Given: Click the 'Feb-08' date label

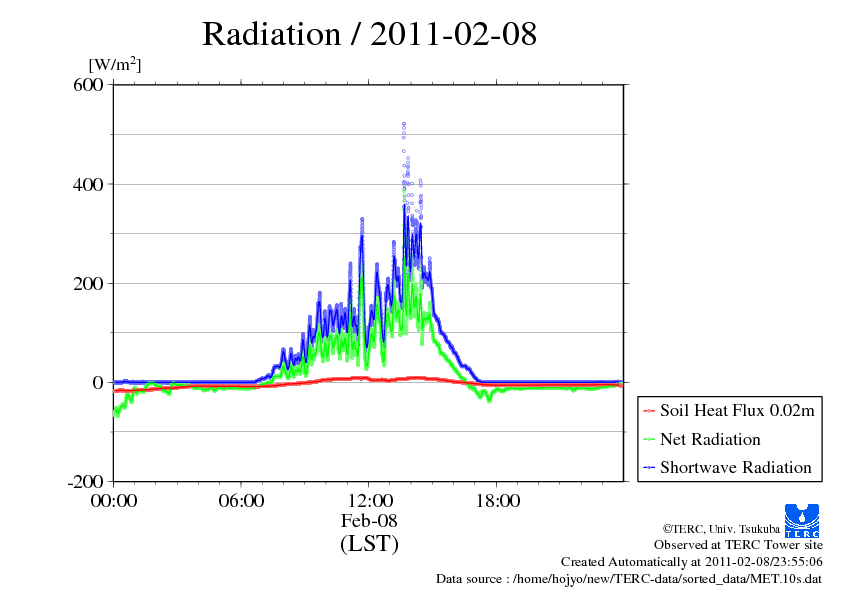Looking at the screenshot, I should point(369,521).
